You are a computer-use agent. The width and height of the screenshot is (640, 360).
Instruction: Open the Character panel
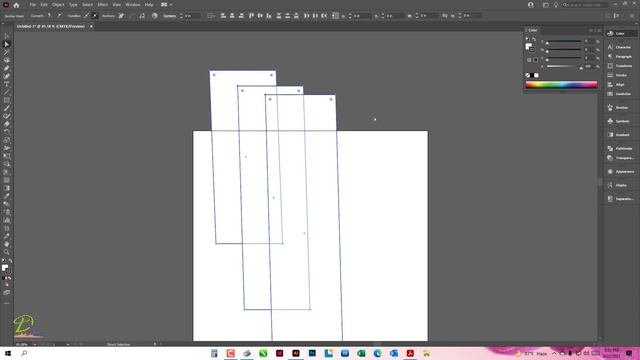coord(620,47)
